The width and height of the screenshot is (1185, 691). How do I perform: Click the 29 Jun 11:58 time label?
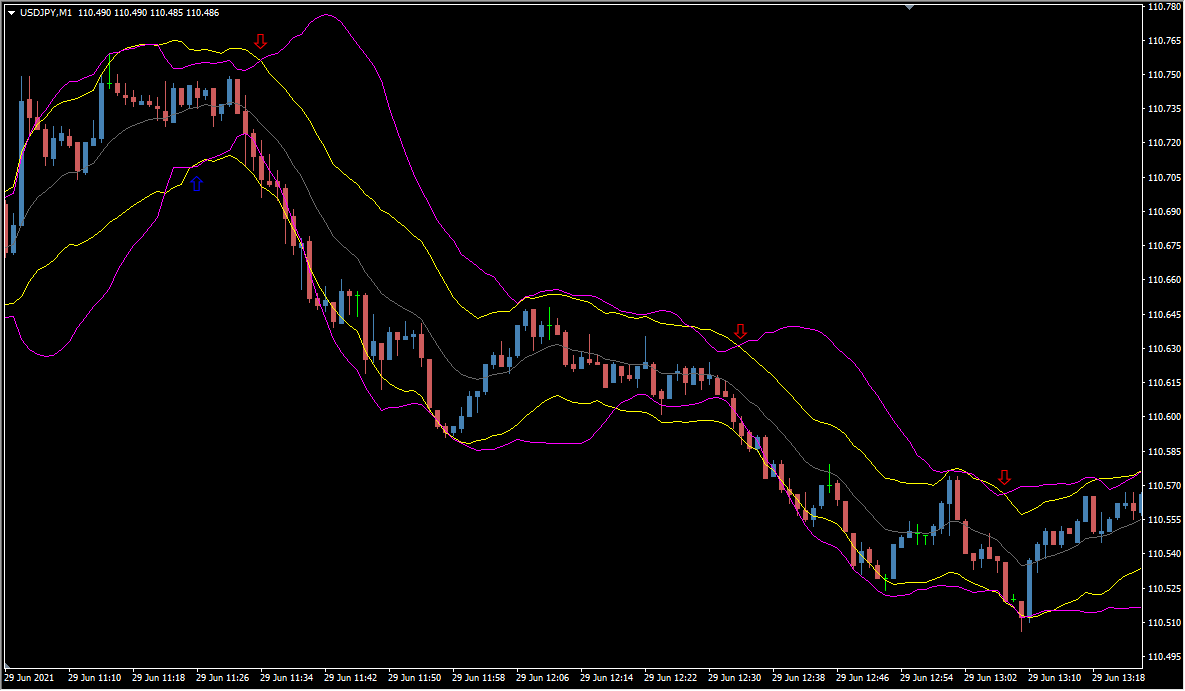click(478, 677)
